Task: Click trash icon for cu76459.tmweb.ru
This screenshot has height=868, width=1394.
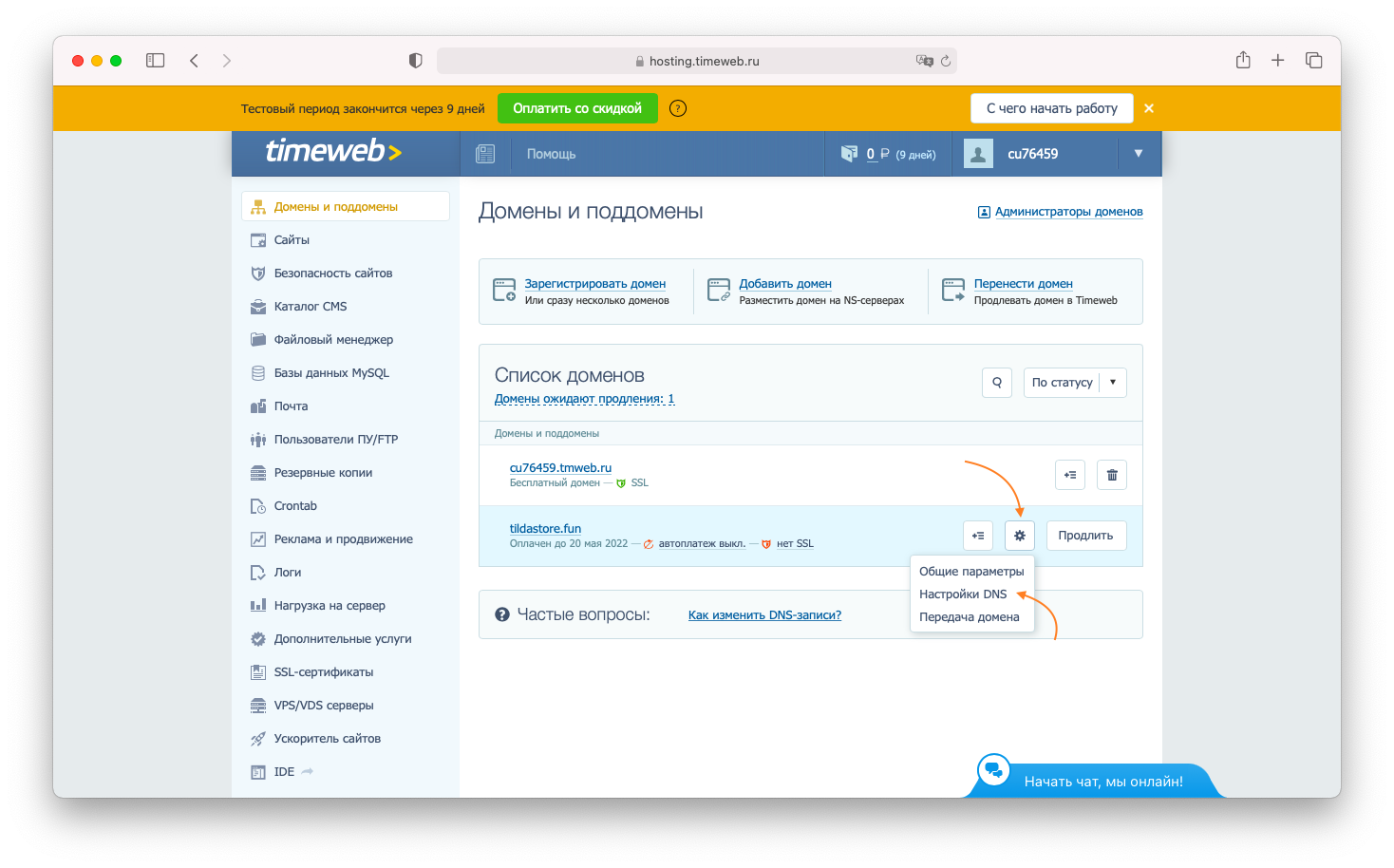Action: [1112, 475]
